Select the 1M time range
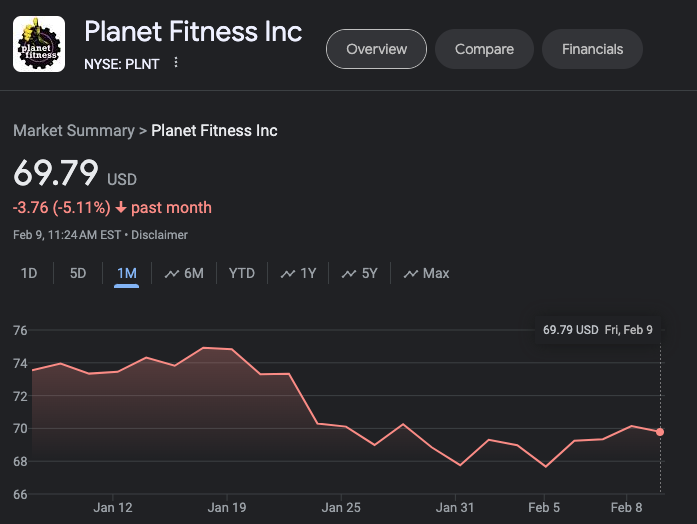697x524 pixels. [x=126, y=273]
